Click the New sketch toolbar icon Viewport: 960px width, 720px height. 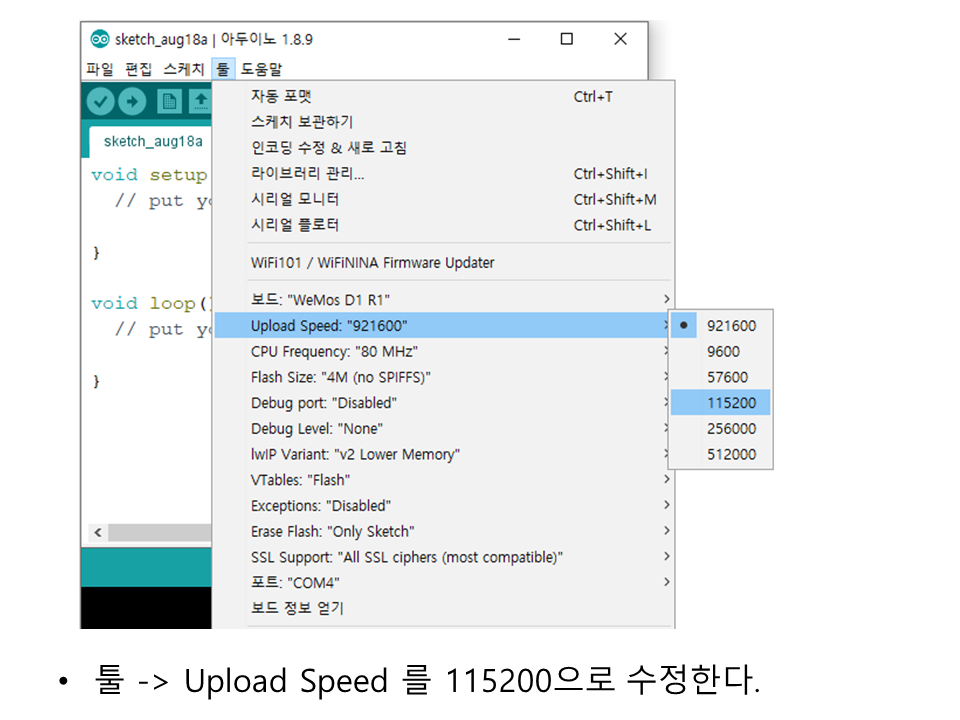tap(169, 101)
